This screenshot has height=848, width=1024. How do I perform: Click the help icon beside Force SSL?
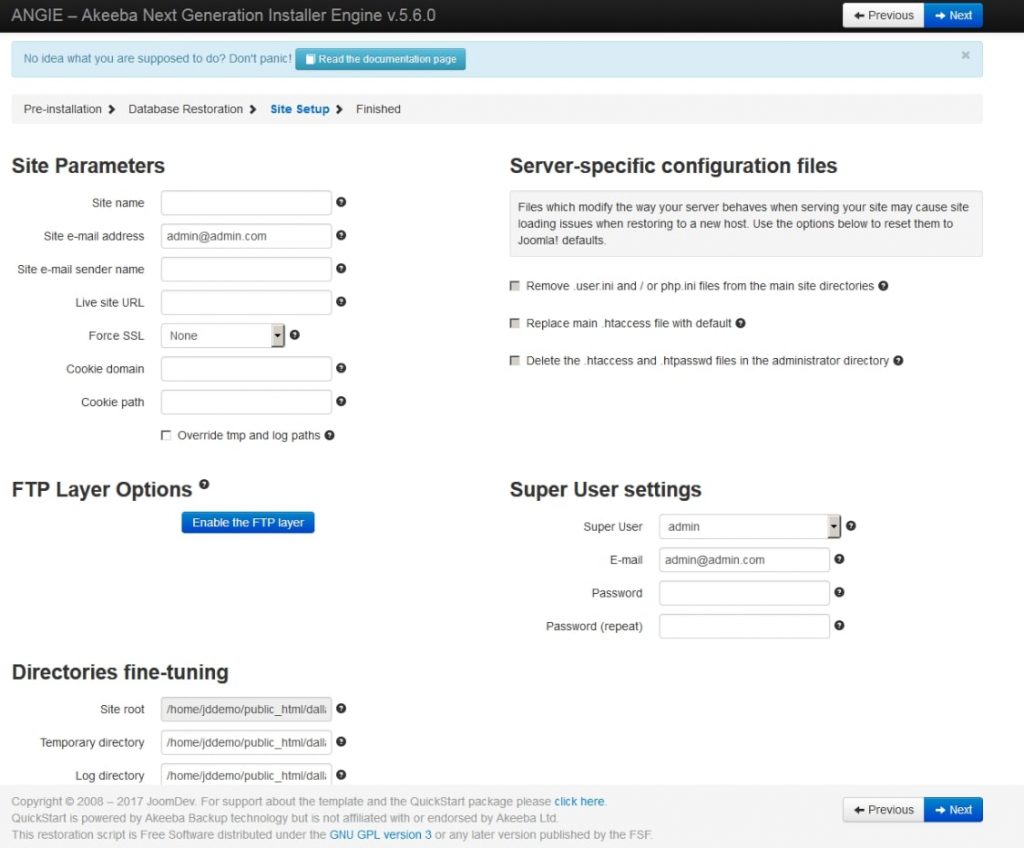(295, 336)
